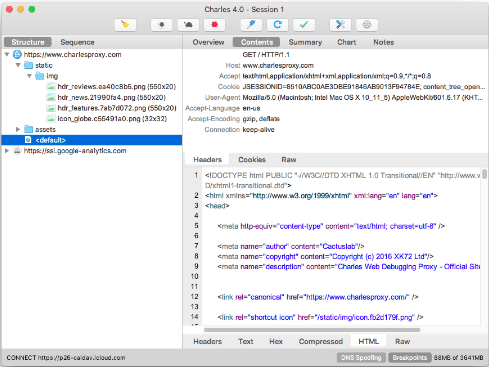
Task: Click the img folder icon
Action: coord(40,76)
